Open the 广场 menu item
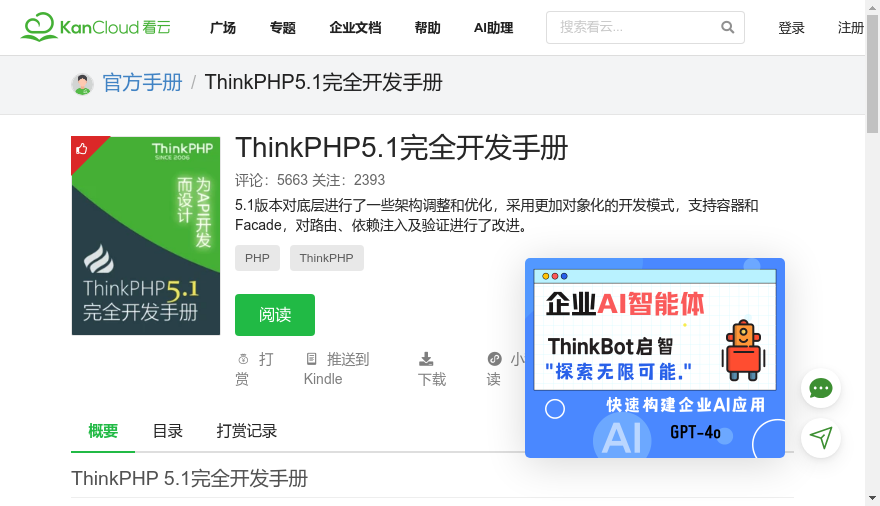This screenshot has height=506, width=880. [x=223, y=28]
